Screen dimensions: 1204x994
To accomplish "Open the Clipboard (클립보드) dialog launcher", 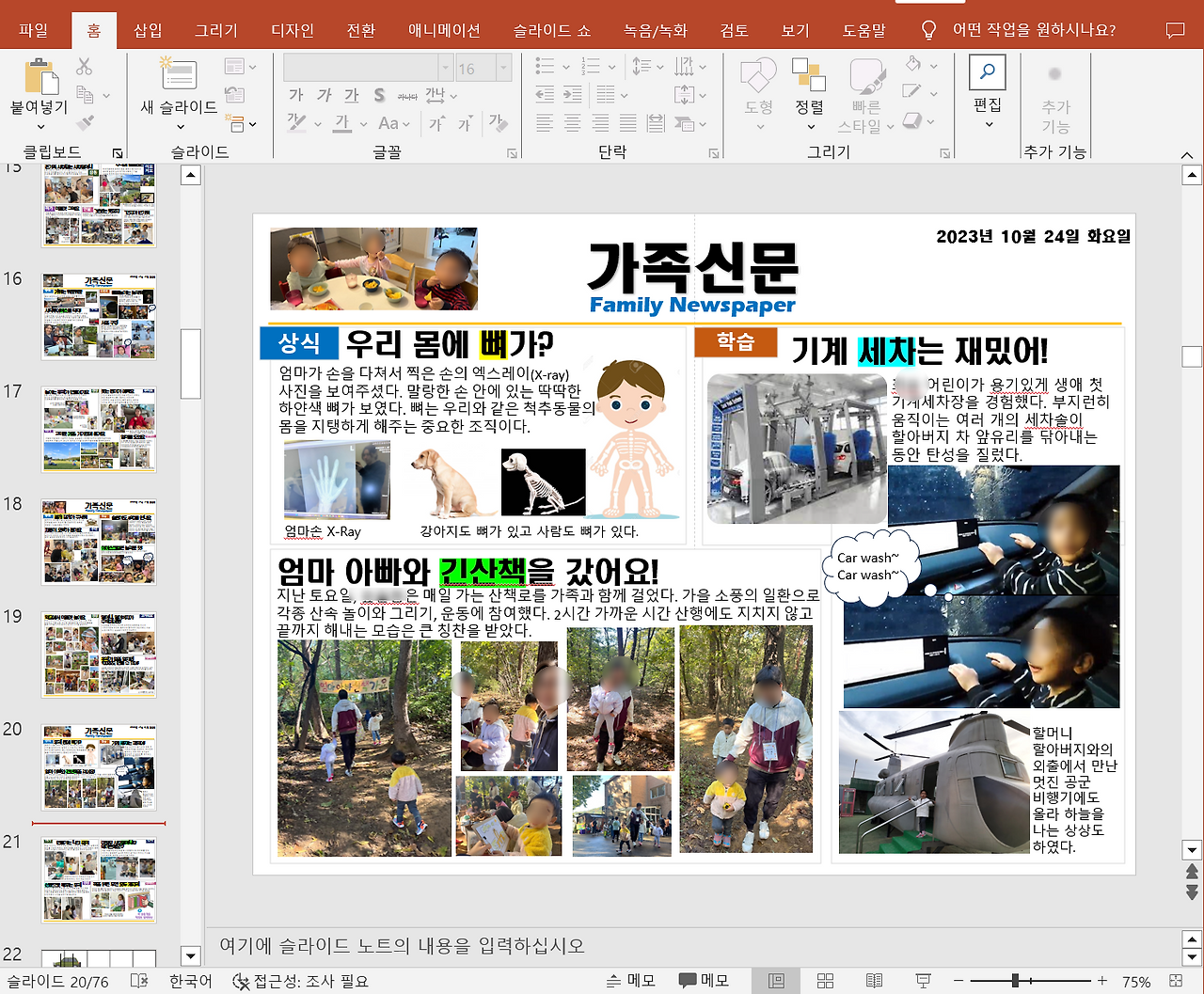I will click(x=118, y=152).
